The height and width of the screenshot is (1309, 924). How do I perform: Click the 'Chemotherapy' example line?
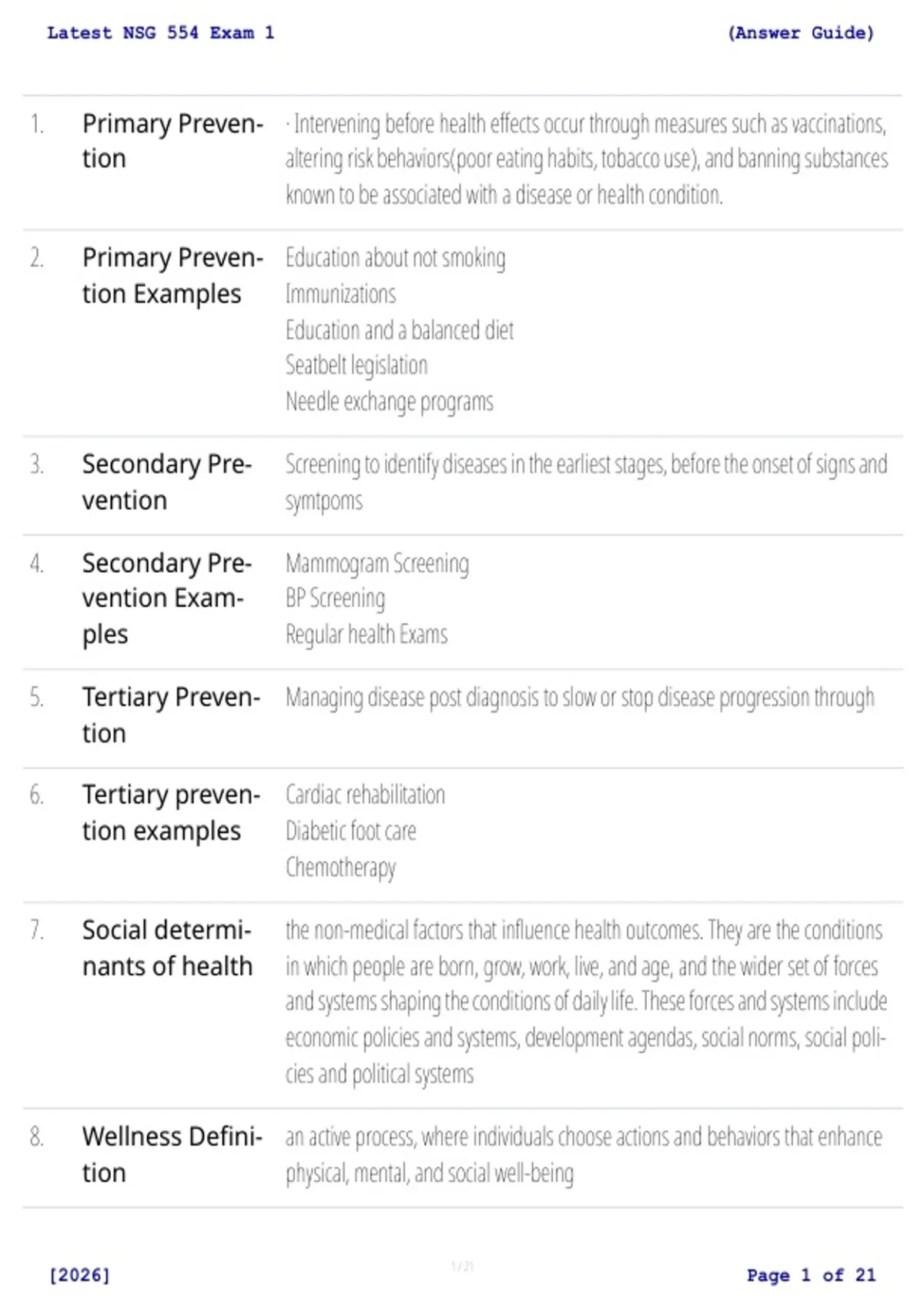[x=340, y=868]
